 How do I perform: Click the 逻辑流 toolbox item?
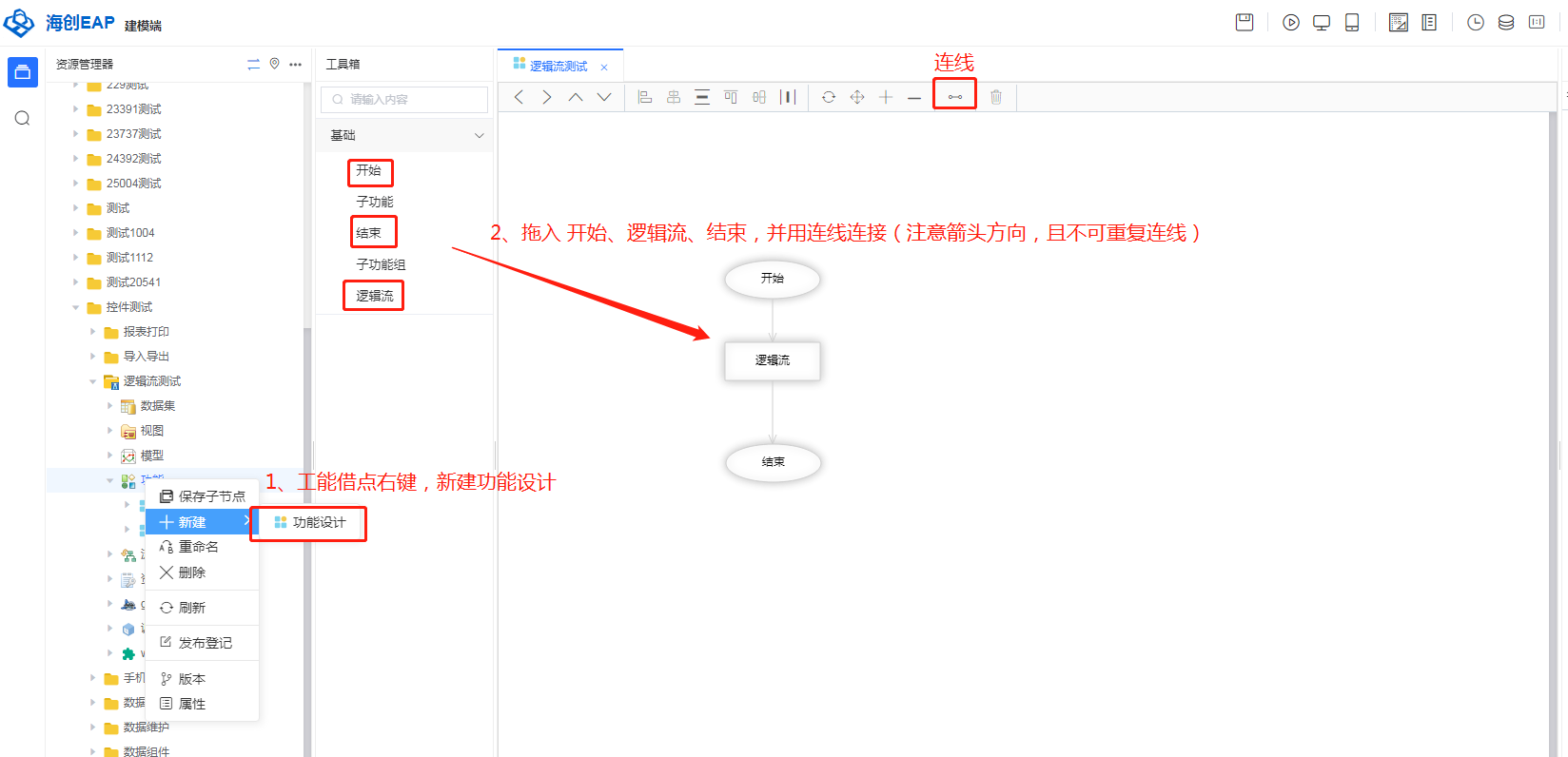[x=374, y=296]
